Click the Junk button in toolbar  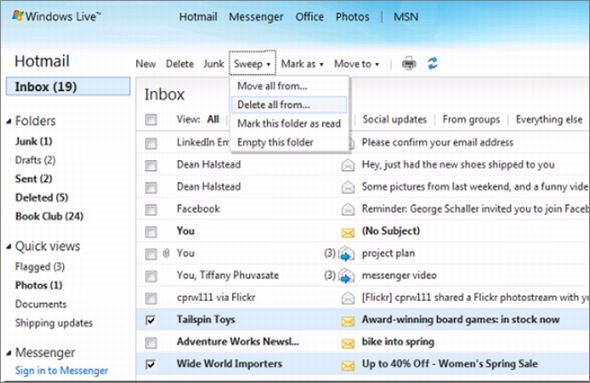click(x=213, y=64)
